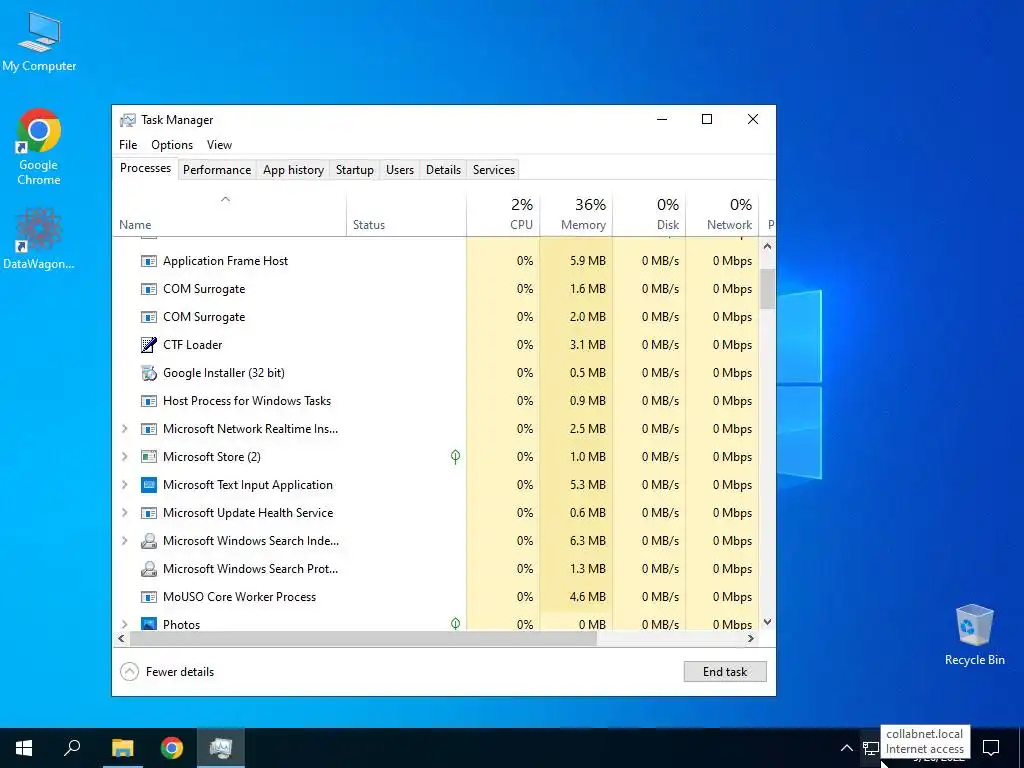Click the Task Manager title bar icon
Viewport: 1024px width, 768px height.
[128, 120]
